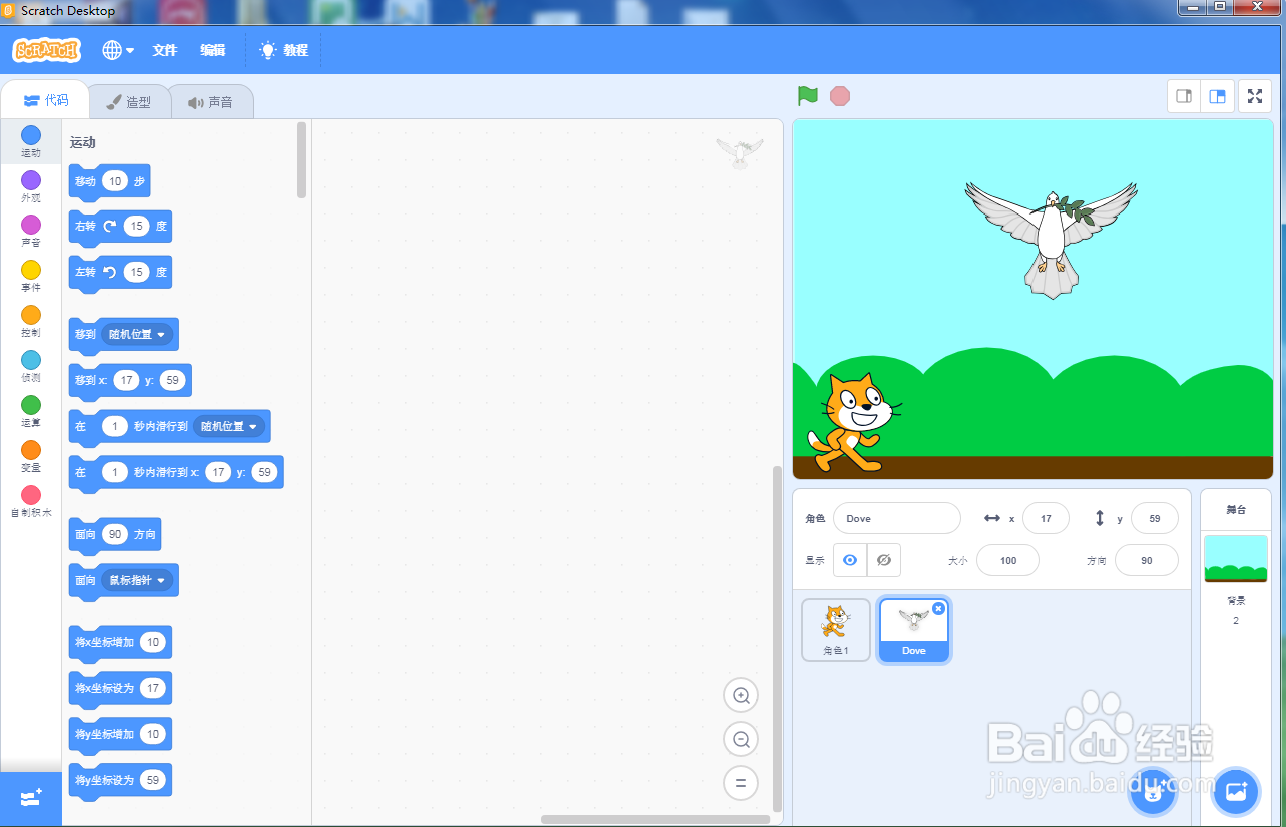
Task: Select the 侦测 block category
Action: pyautogui.click(x=31, y=367)
